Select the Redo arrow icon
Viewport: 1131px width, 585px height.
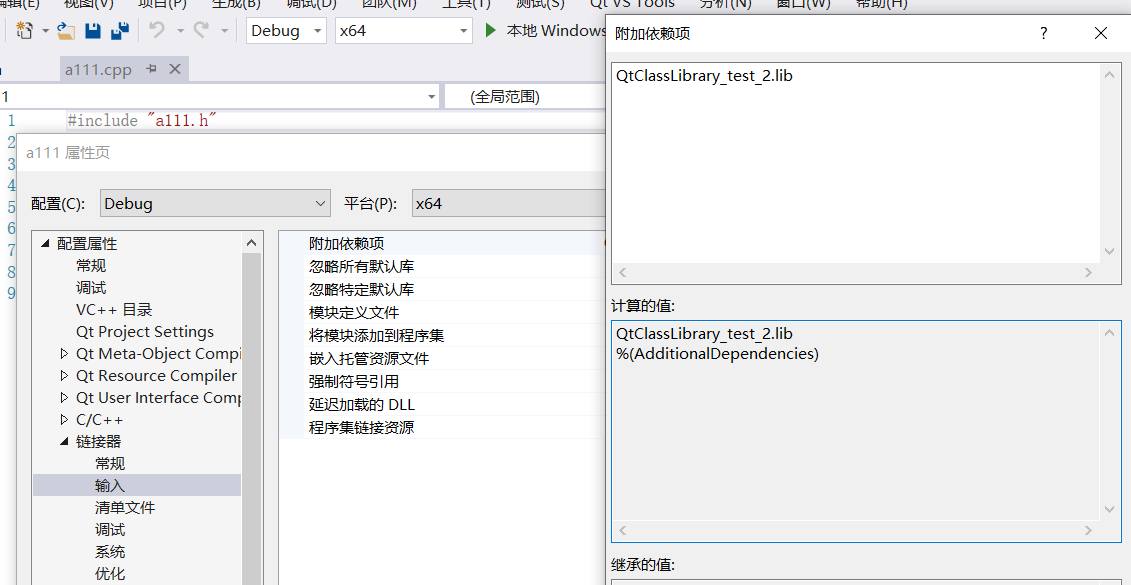pyautogui.click(x=201, y=31)
